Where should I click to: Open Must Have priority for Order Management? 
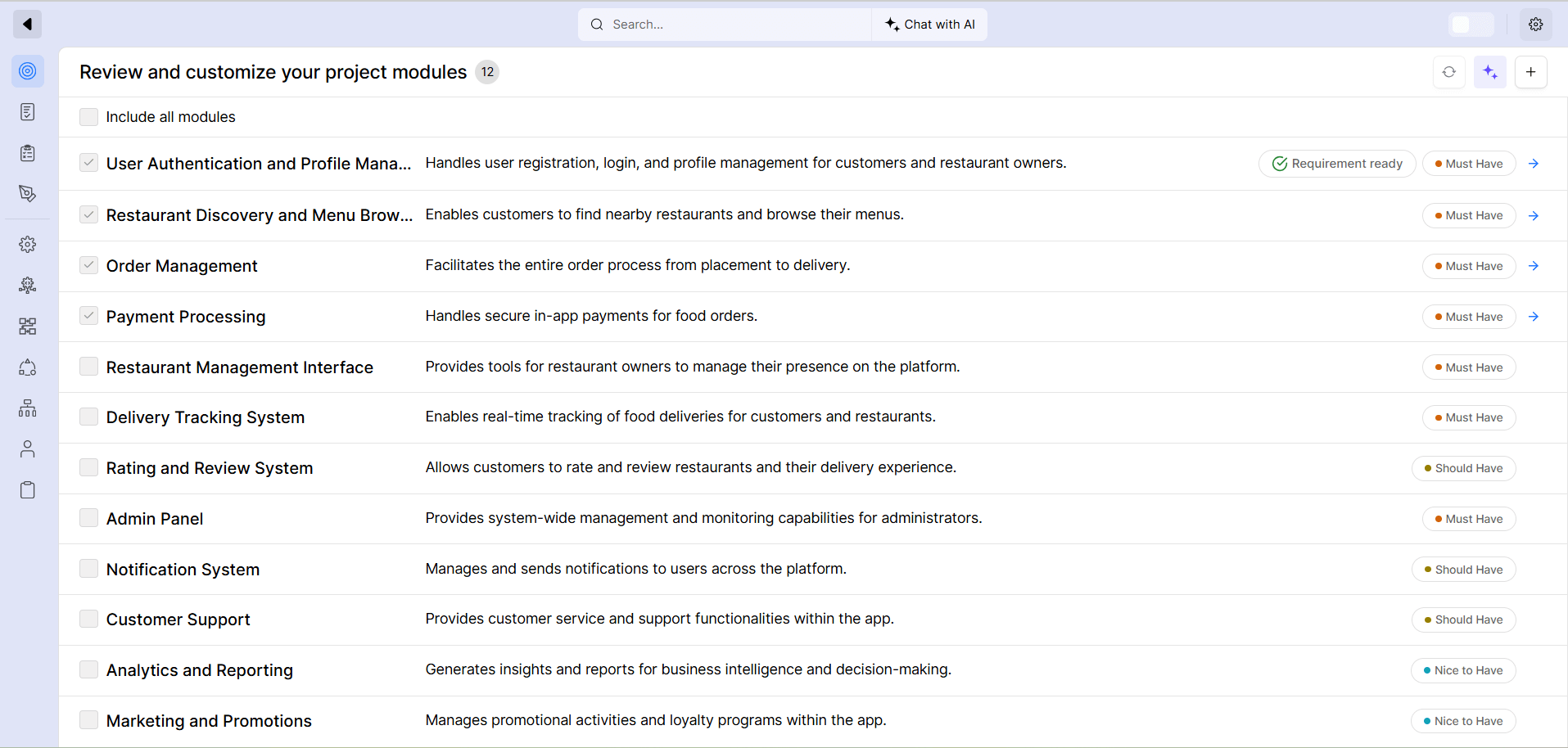click(1469, 266)
